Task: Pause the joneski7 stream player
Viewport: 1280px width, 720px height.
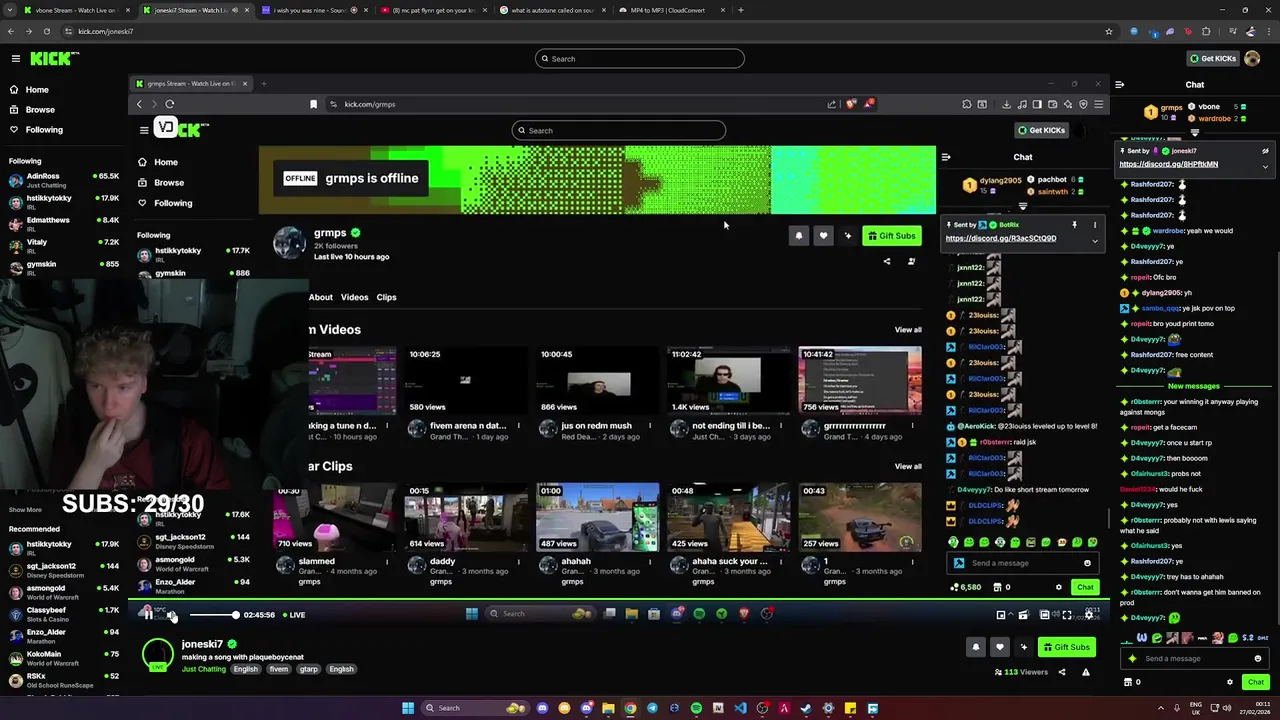Action: (147, 614)
